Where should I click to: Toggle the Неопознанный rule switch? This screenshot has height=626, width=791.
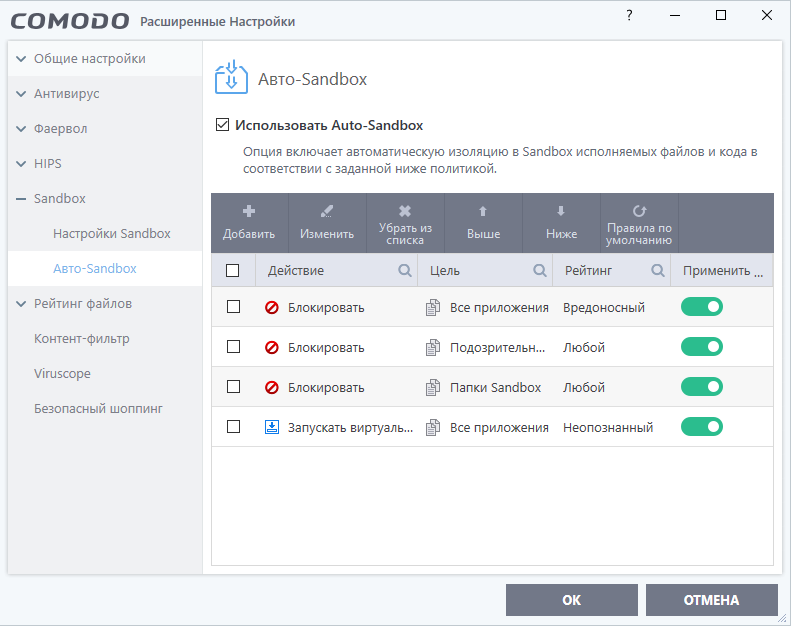(x=701, y=427)
